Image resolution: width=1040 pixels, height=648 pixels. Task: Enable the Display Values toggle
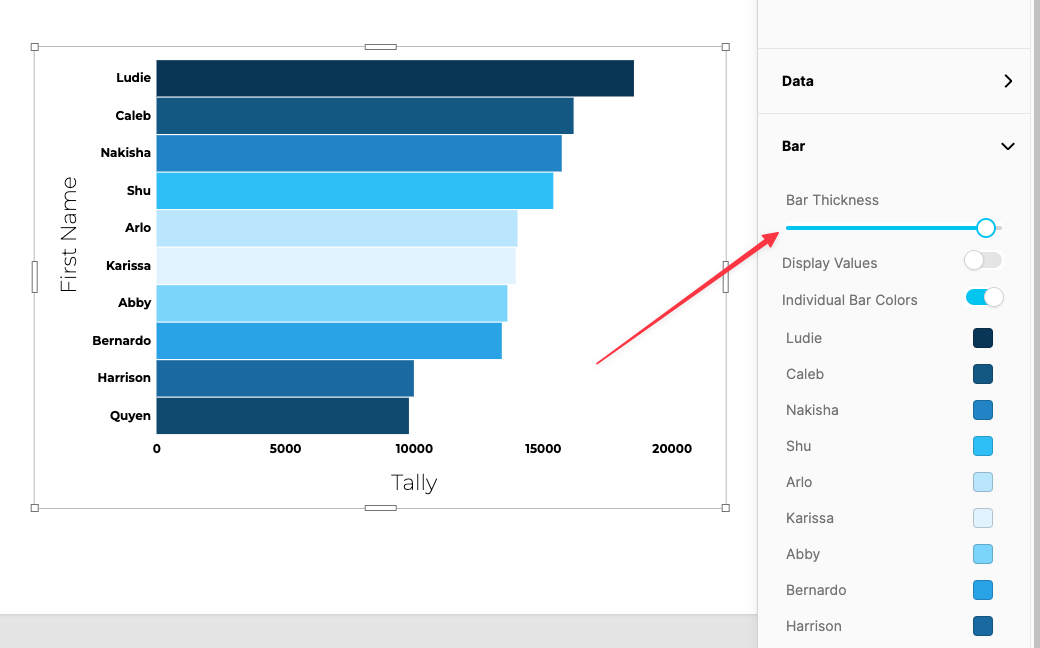coord(982,260)
